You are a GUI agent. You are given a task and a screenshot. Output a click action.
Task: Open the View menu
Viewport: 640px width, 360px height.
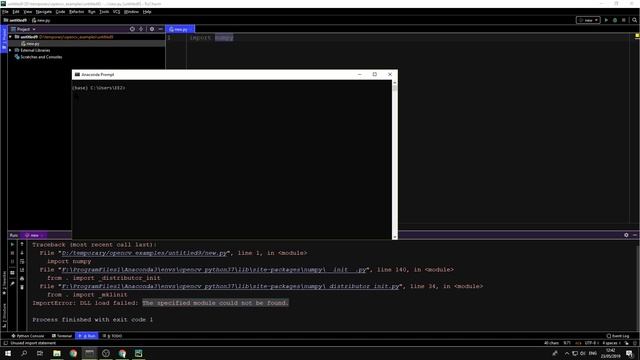[x=27, y=12]
